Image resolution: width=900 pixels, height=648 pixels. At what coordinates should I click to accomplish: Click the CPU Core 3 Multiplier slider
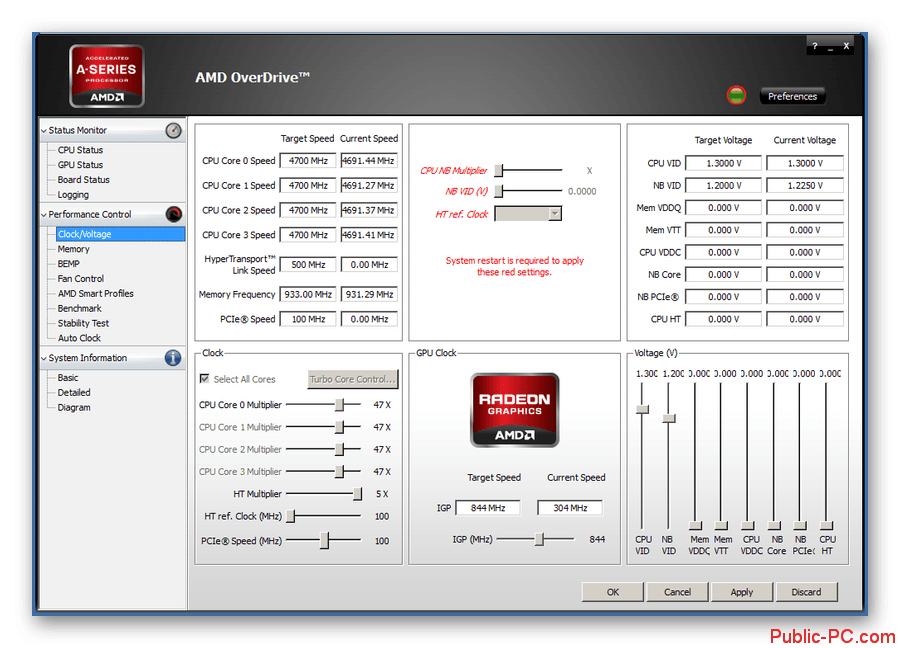tap(323, 472)
